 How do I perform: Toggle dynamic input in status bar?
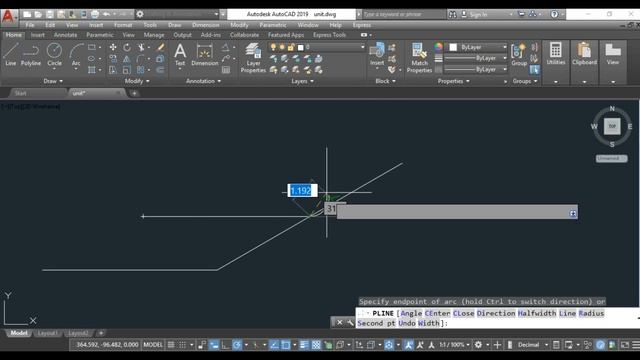tap(214, 345)
